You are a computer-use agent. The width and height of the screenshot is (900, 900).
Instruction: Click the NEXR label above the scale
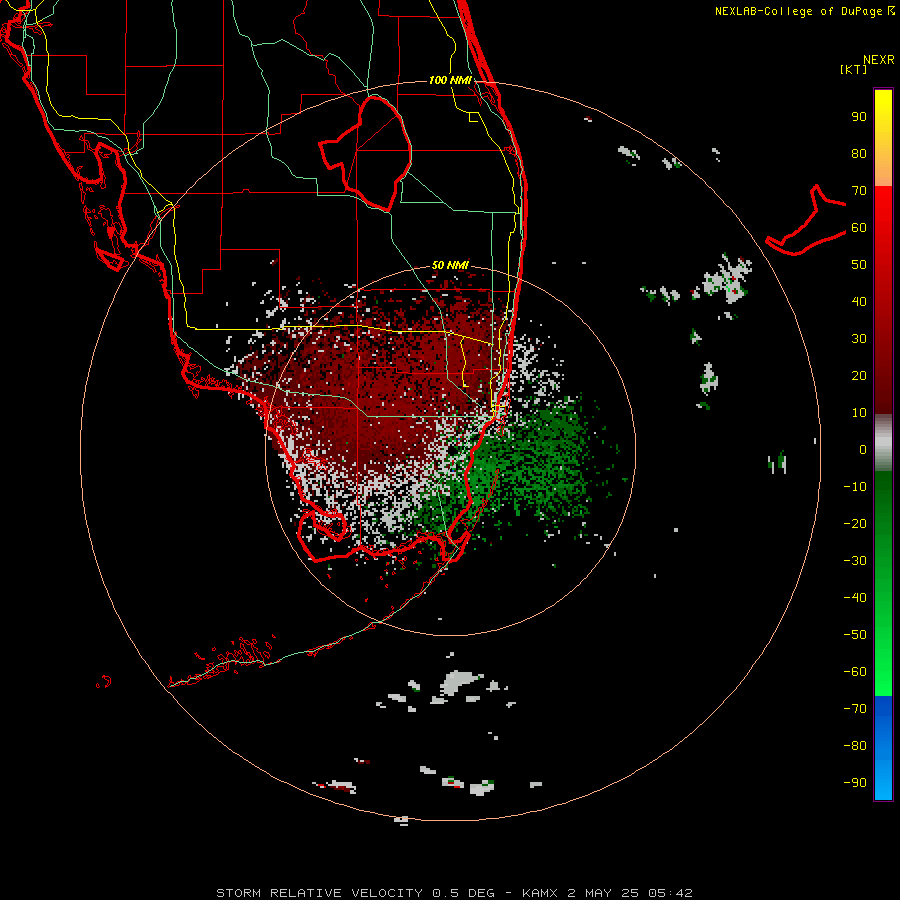[x=878, y=60]
